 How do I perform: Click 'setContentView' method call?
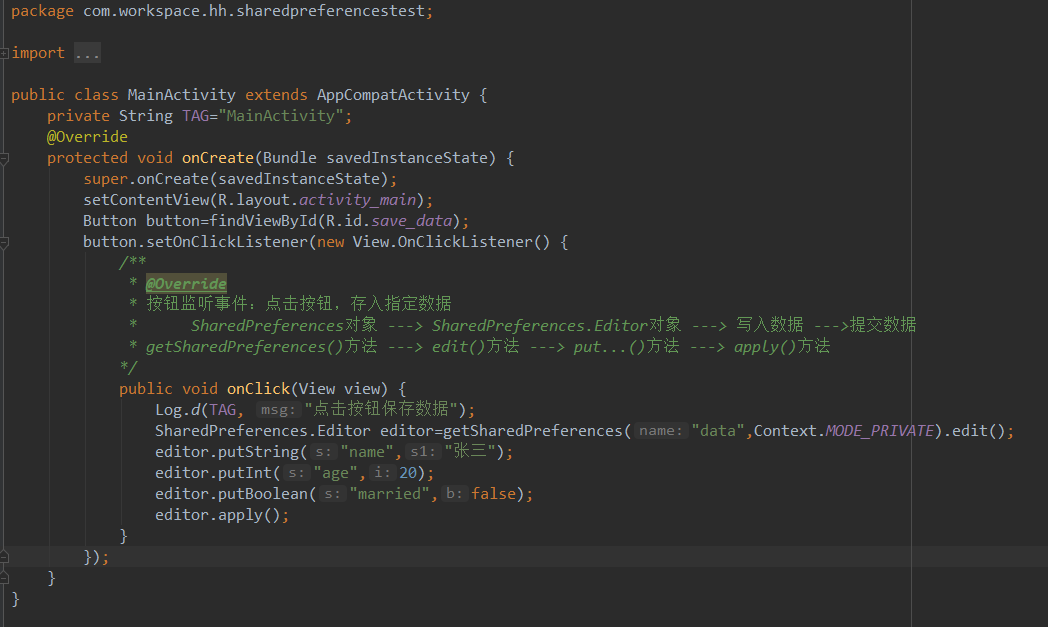(x=146, y=200)
